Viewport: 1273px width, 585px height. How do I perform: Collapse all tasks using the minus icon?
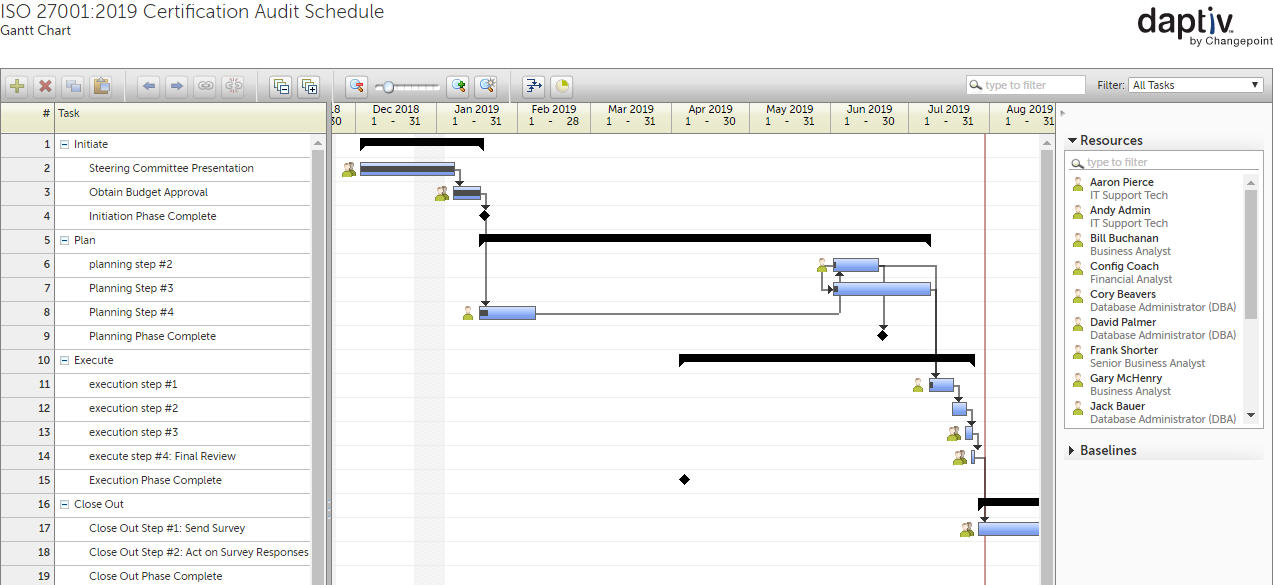281,86
